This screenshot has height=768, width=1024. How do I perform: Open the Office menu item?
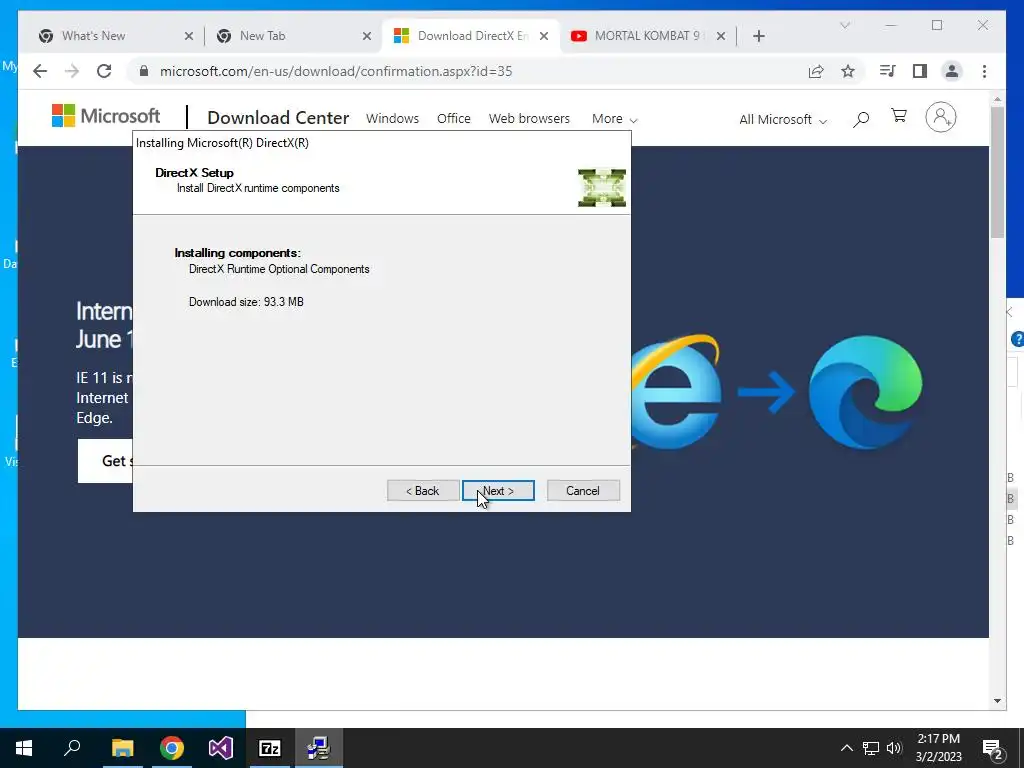click(454, 118)
